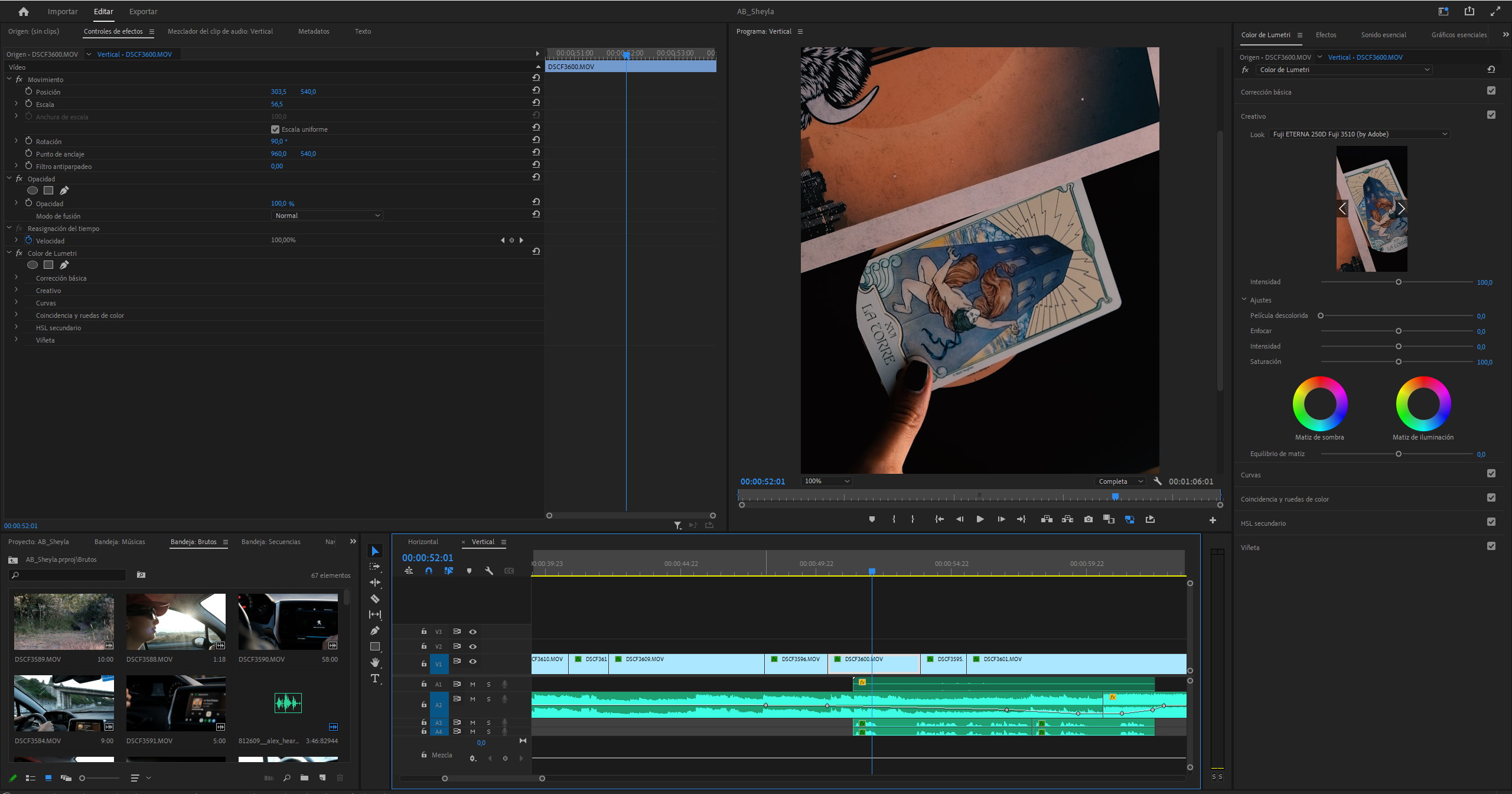Select the Hand tool
The height and width of the screenshot is (794, 1512).
point(375,662)
